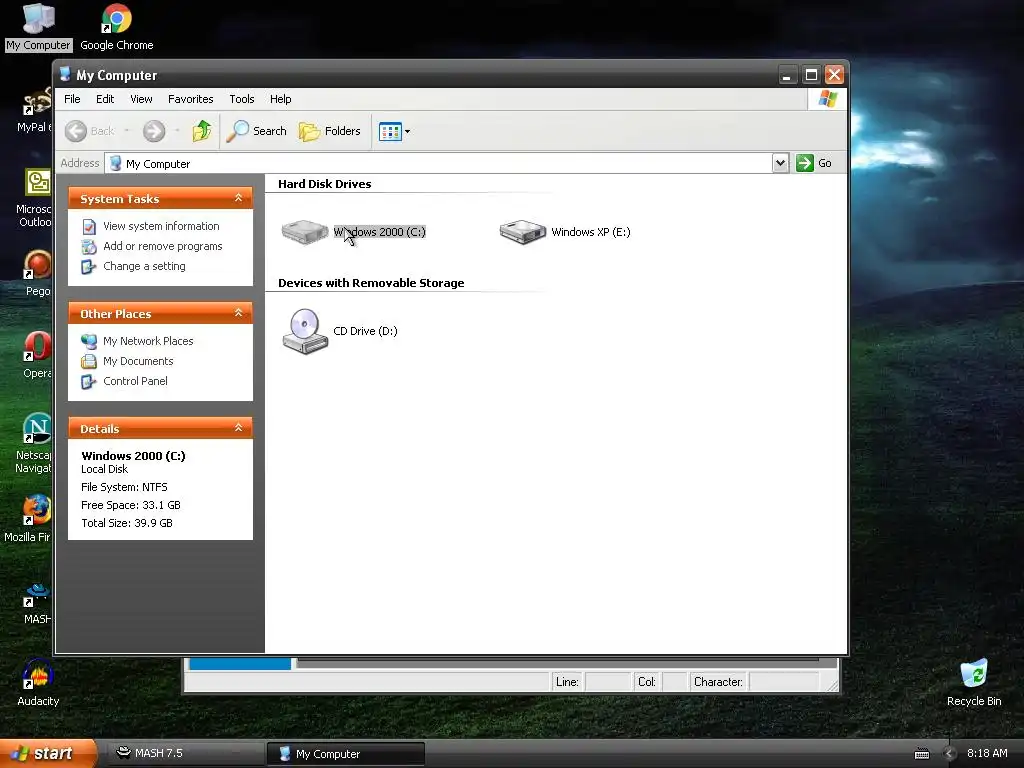This screenshot has height=768, width=1024.
Task: Select the Recycle Bin desktop icon
Action: 974,683
